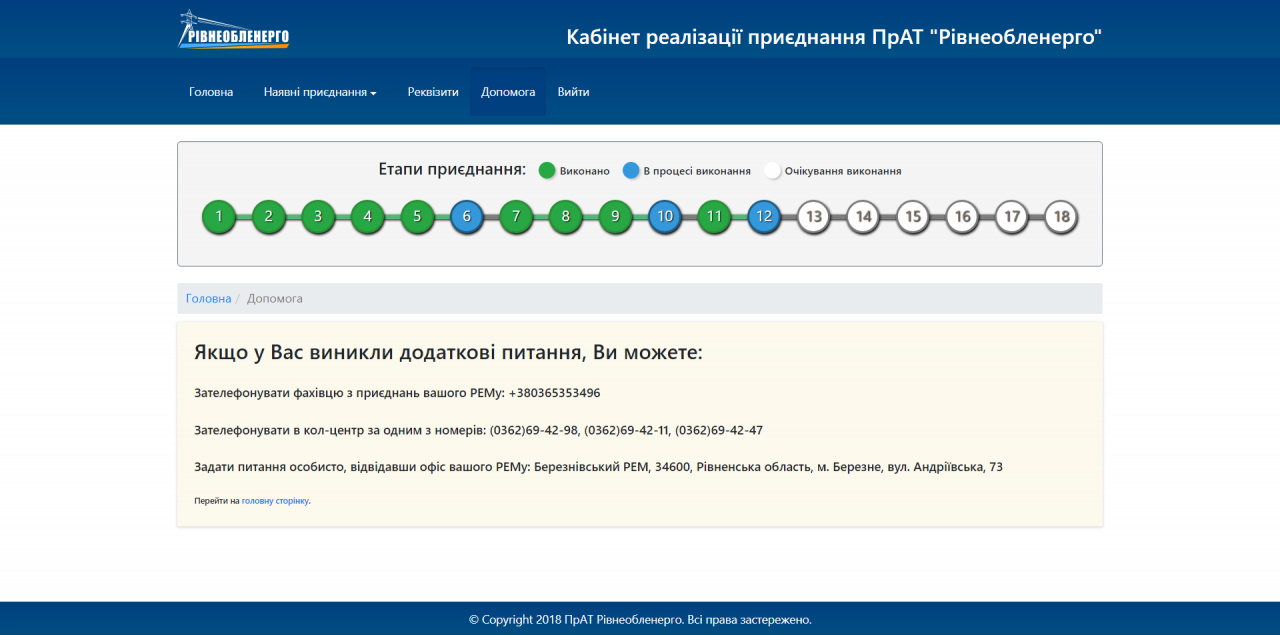Click the phone number +380365353496

coord(554,393)
